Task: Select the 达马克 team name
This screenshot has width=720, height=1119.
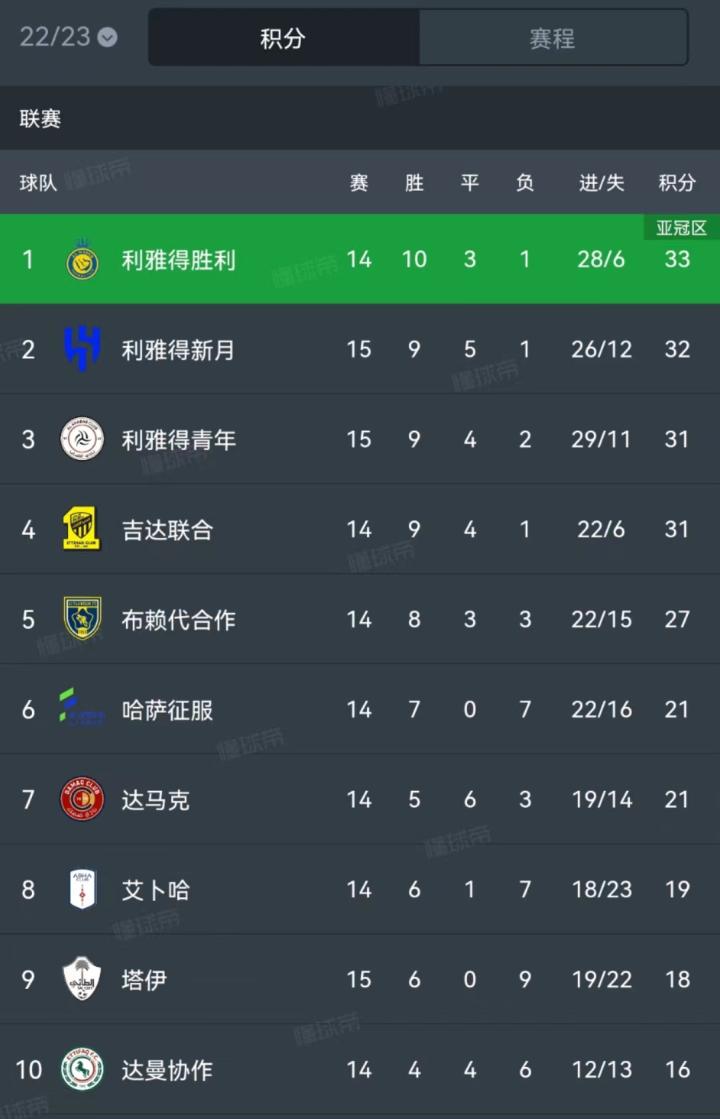Action: 156,799
